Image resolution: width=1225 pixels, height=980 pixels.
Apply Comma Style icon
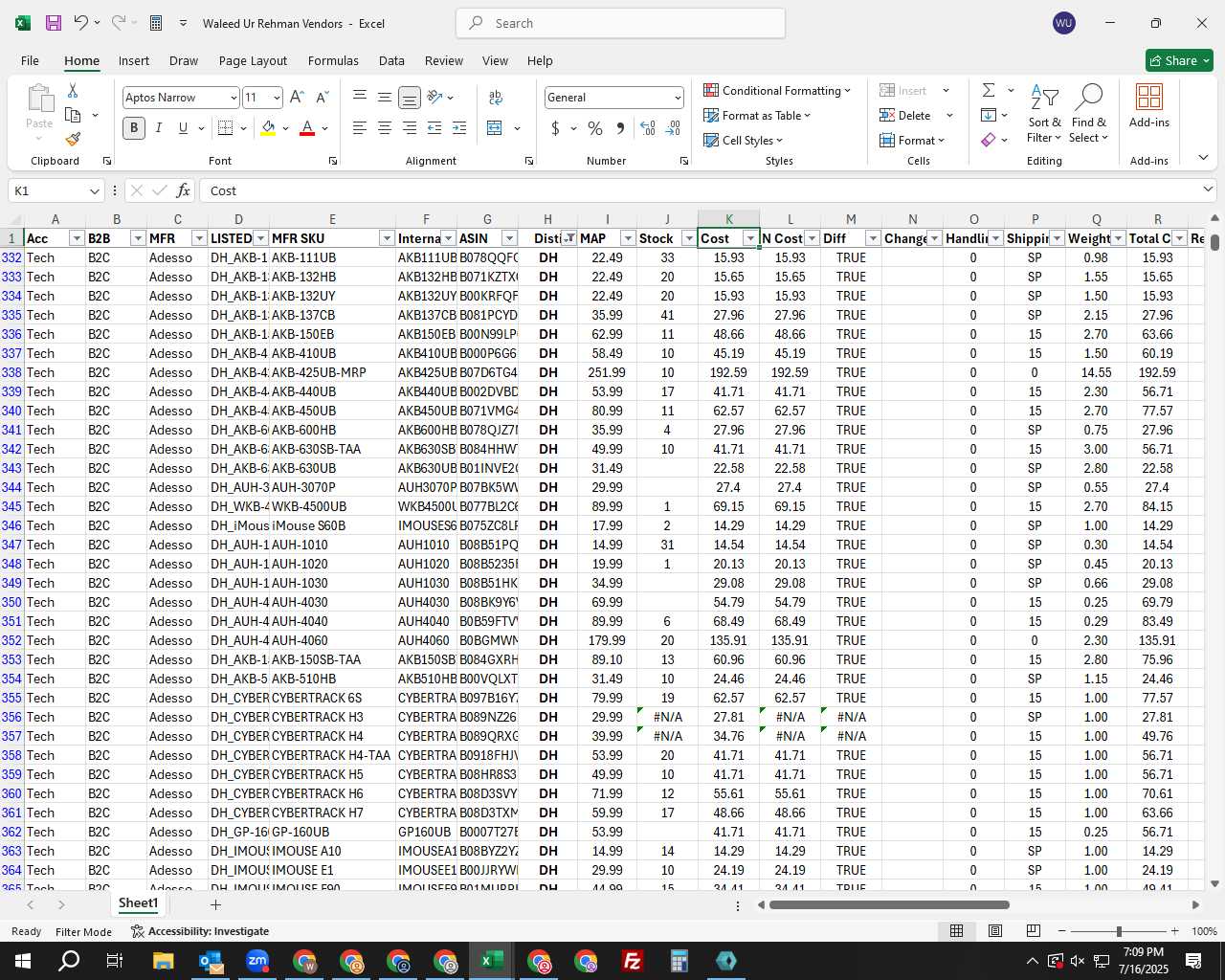620,128
